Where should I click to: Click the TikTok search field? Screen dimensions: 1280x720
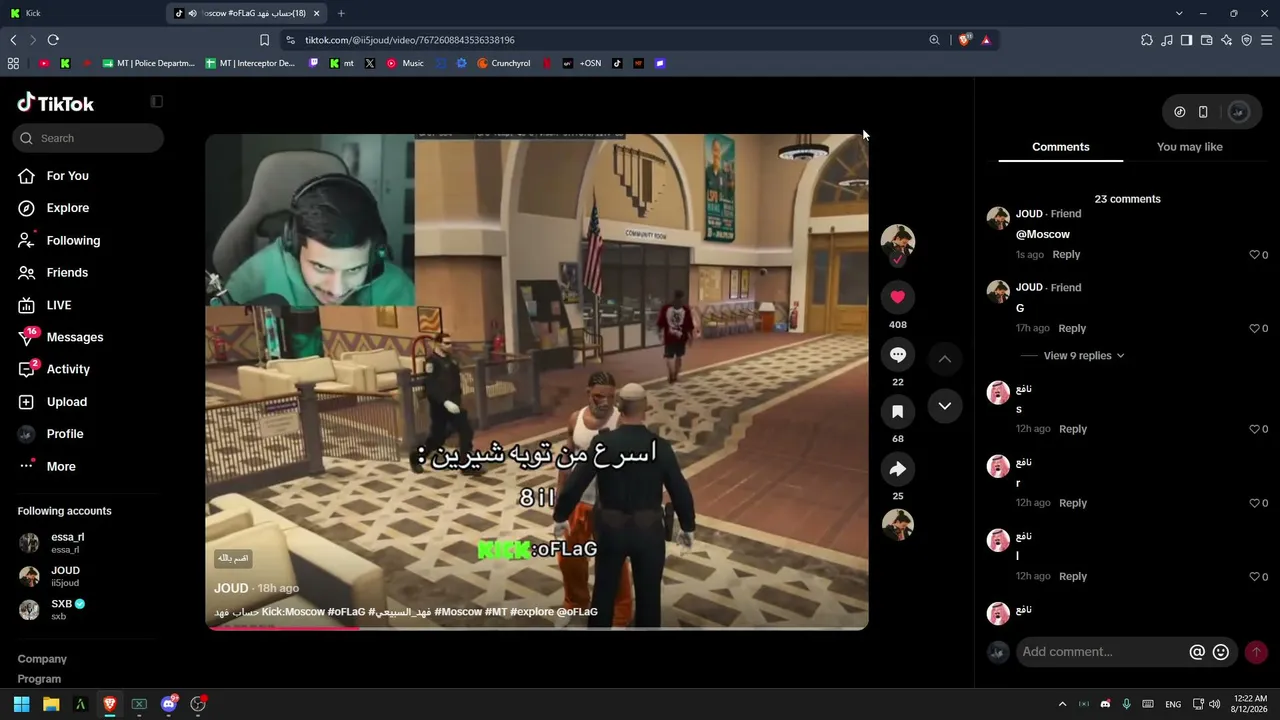[x=88, y=138]
